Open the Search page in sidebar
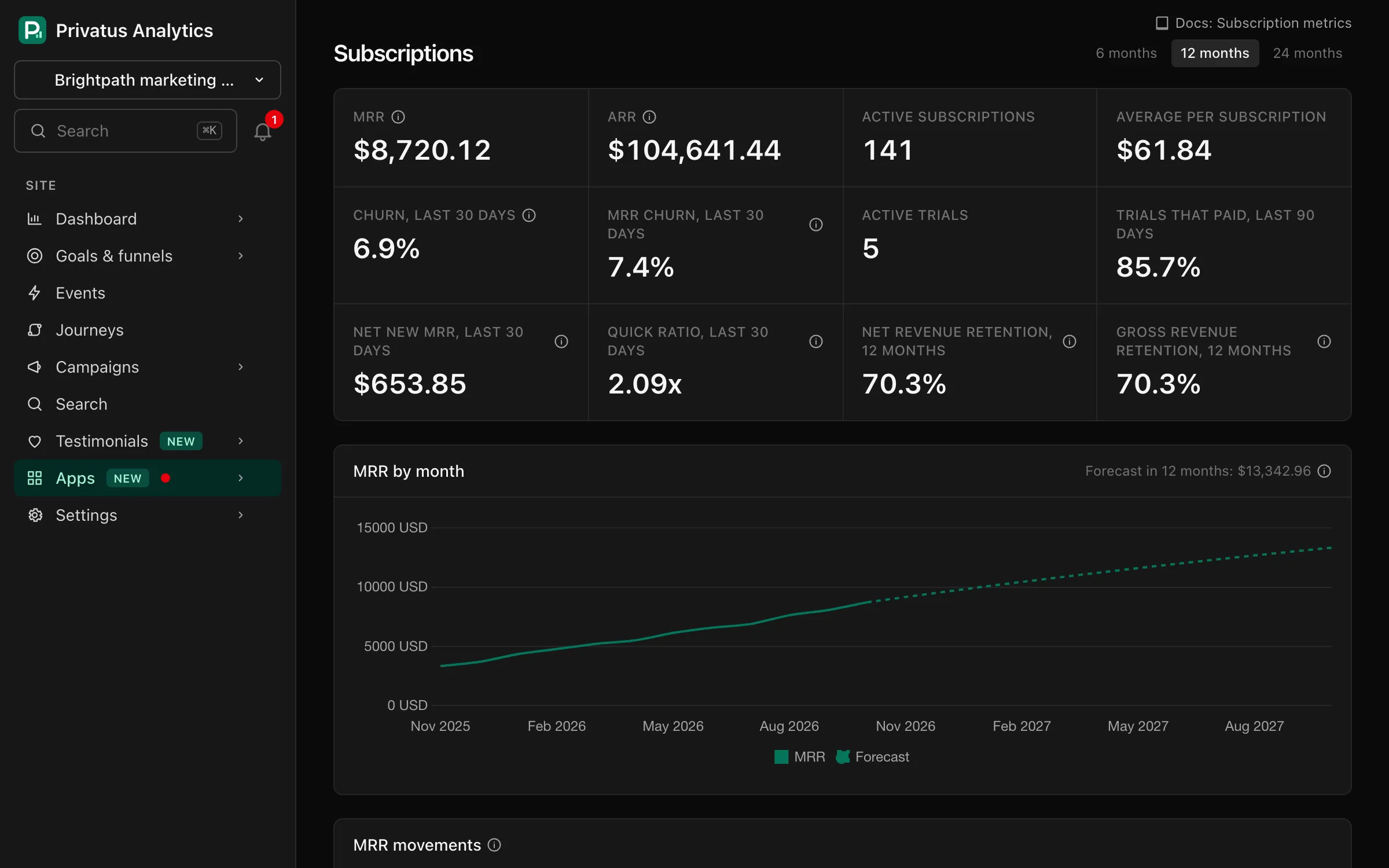1389x868 pixels. [x=148, y=404]
